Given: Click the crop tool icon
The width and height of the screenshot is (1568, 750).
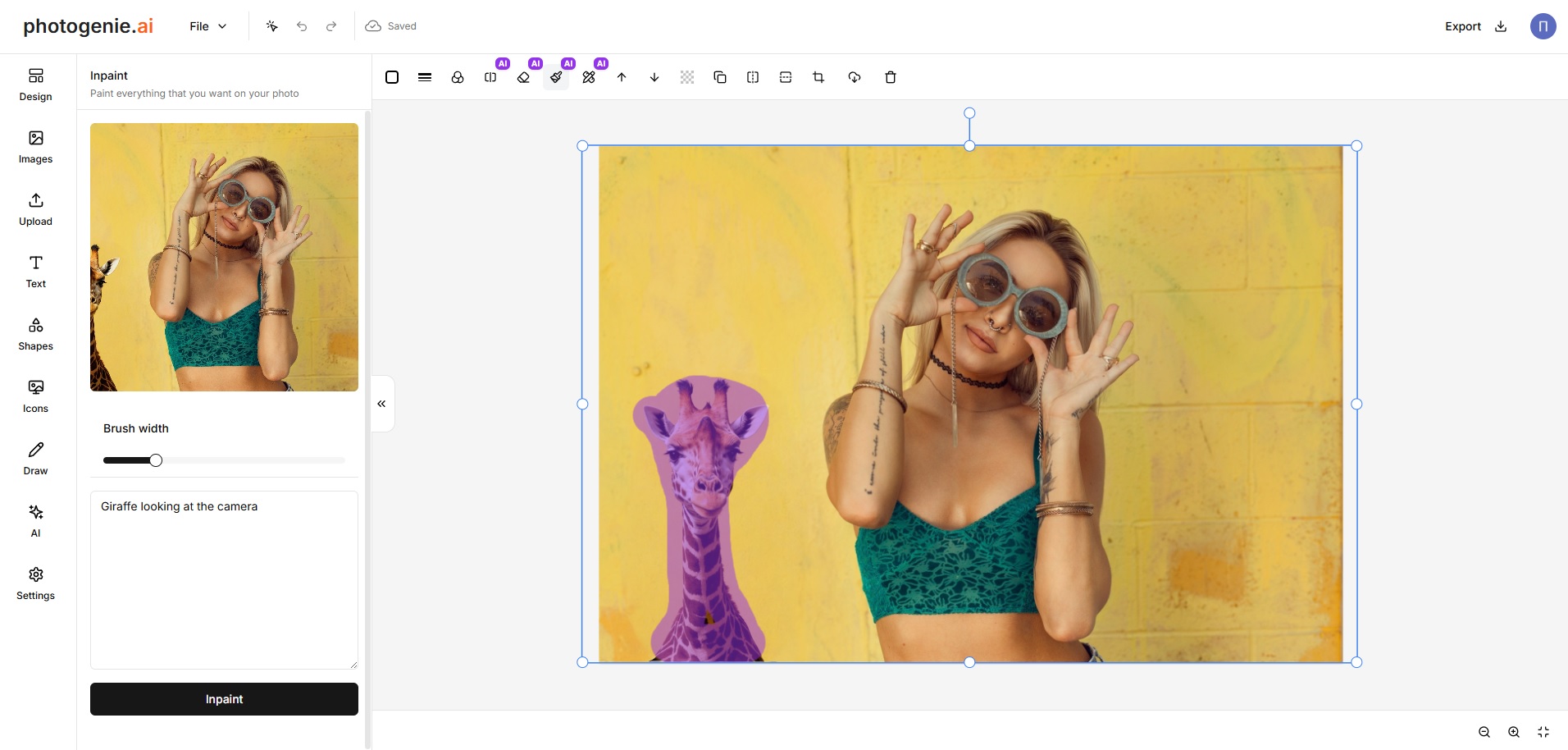Looking at the screenshot, I should [818, 77].
